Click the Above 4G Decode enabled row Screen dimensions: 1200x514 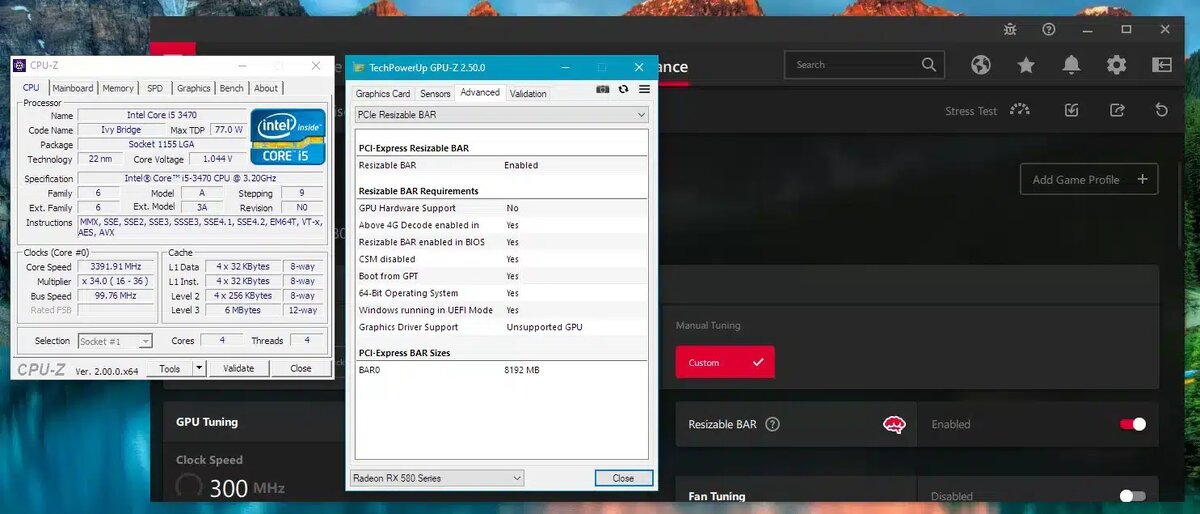(x=502, y=225)
